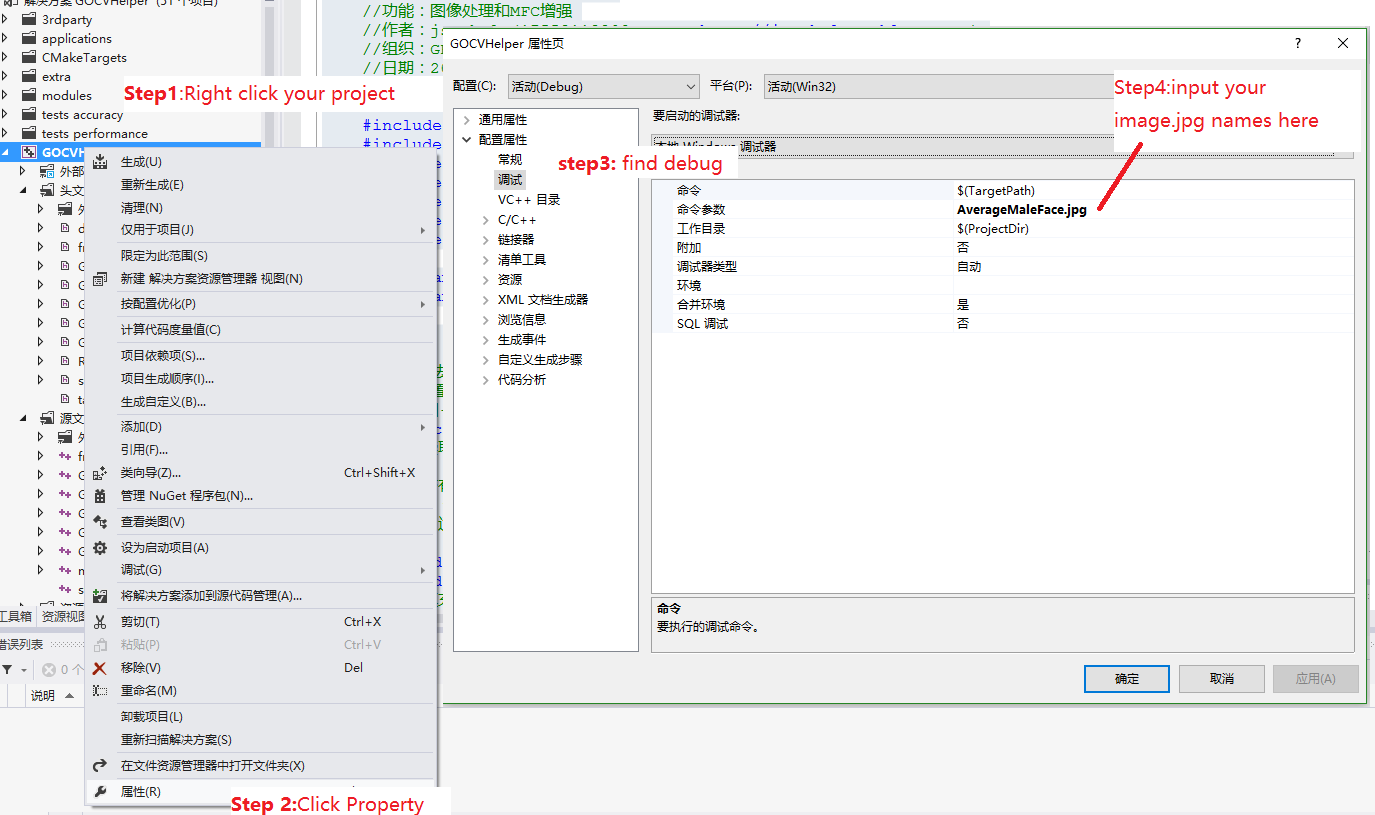Expand the C/C++ property node

(486, 220)
